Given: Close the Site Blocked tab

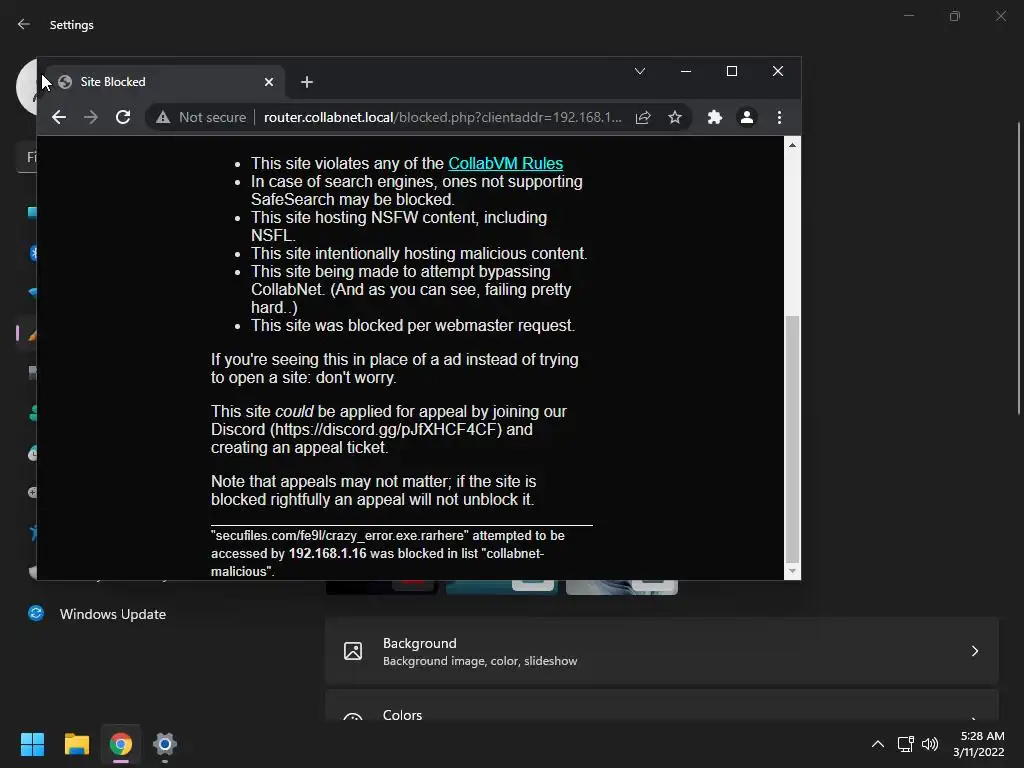Looking at the screenshot, I should pyautogui.click(x=269, y=82).
